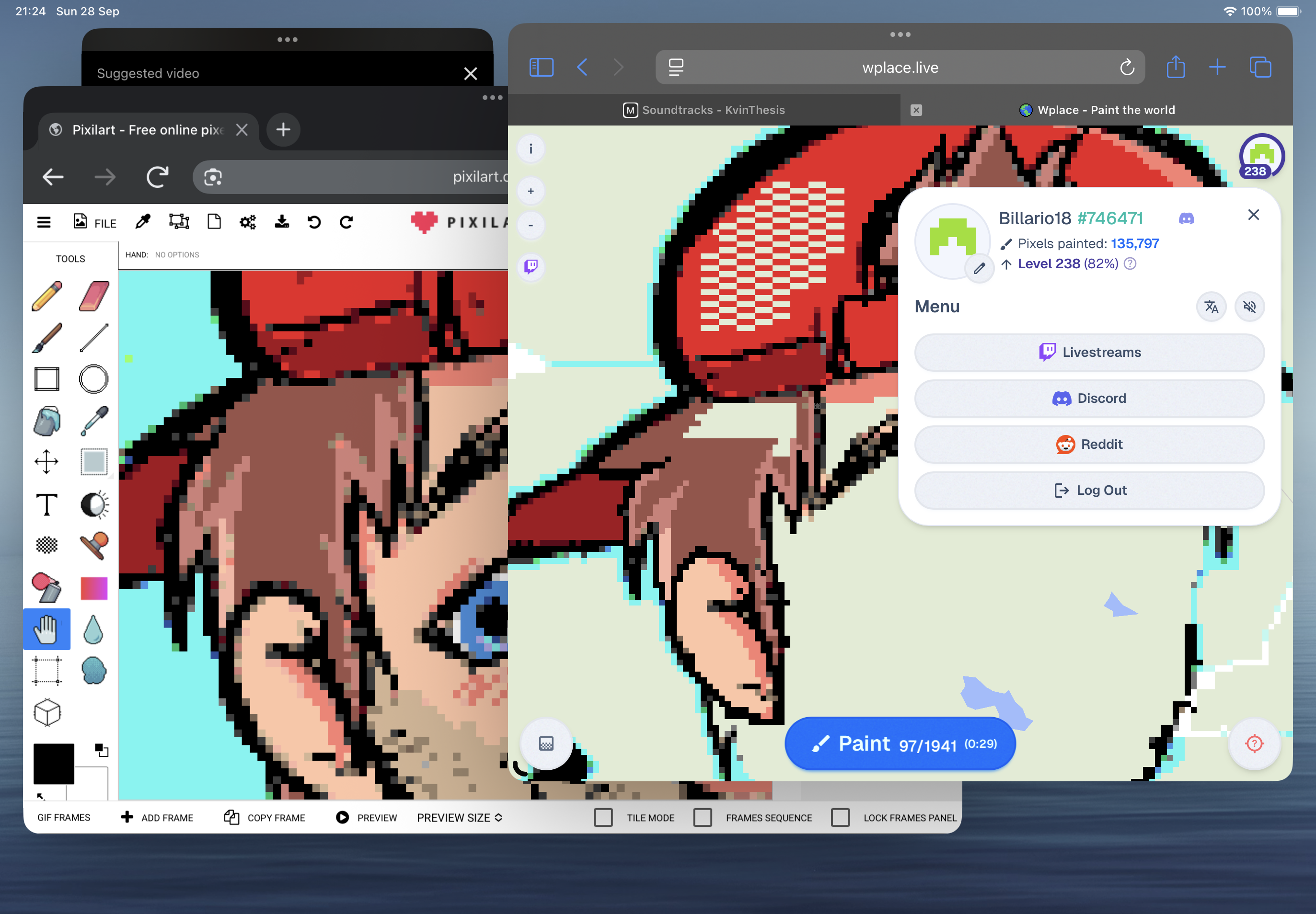Expand the Preview Size dropdown

[460, 818]
